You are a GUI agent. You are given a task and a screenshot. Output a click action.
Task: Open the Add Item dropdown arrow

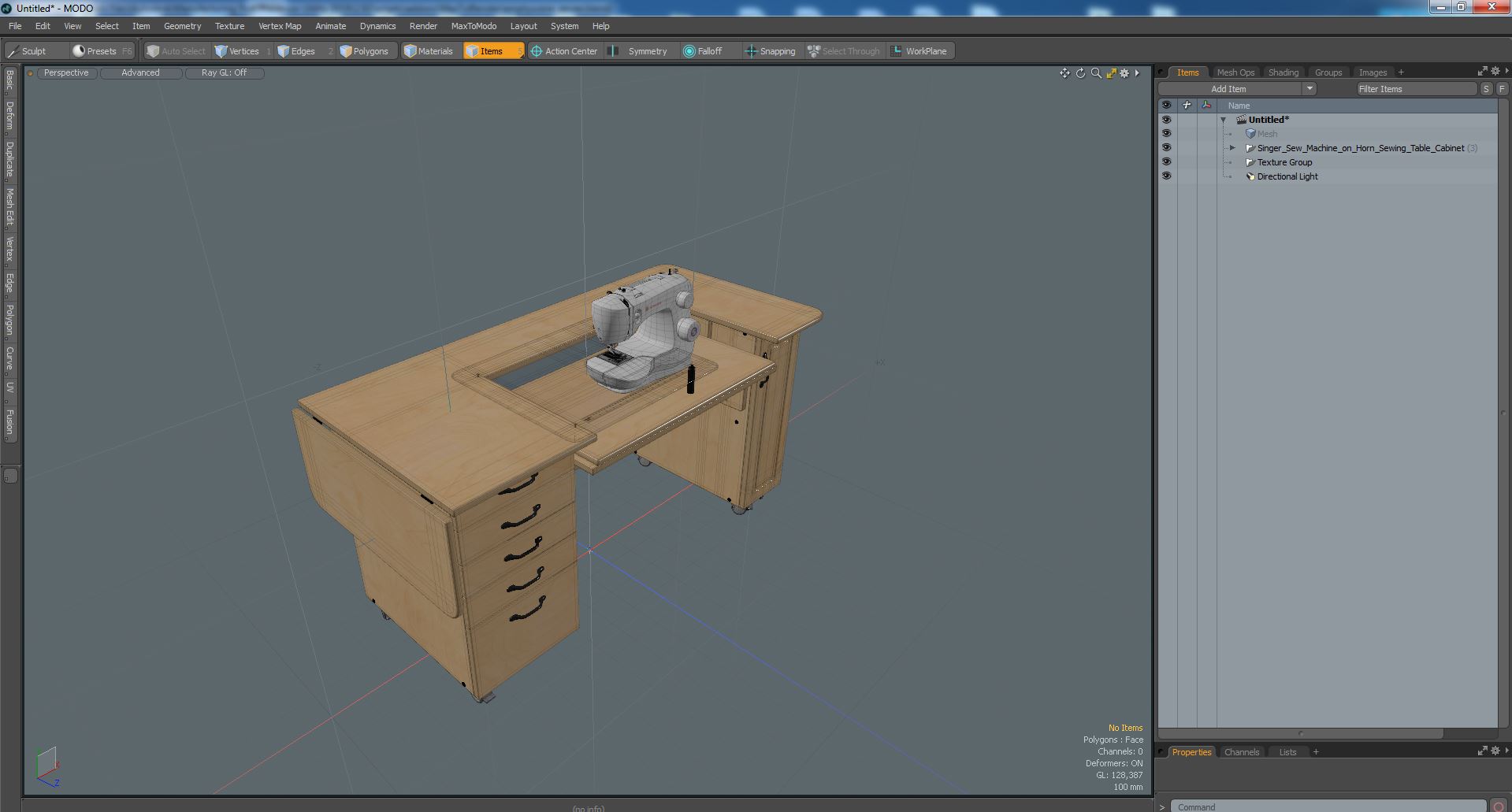[x=1310, y=89]
